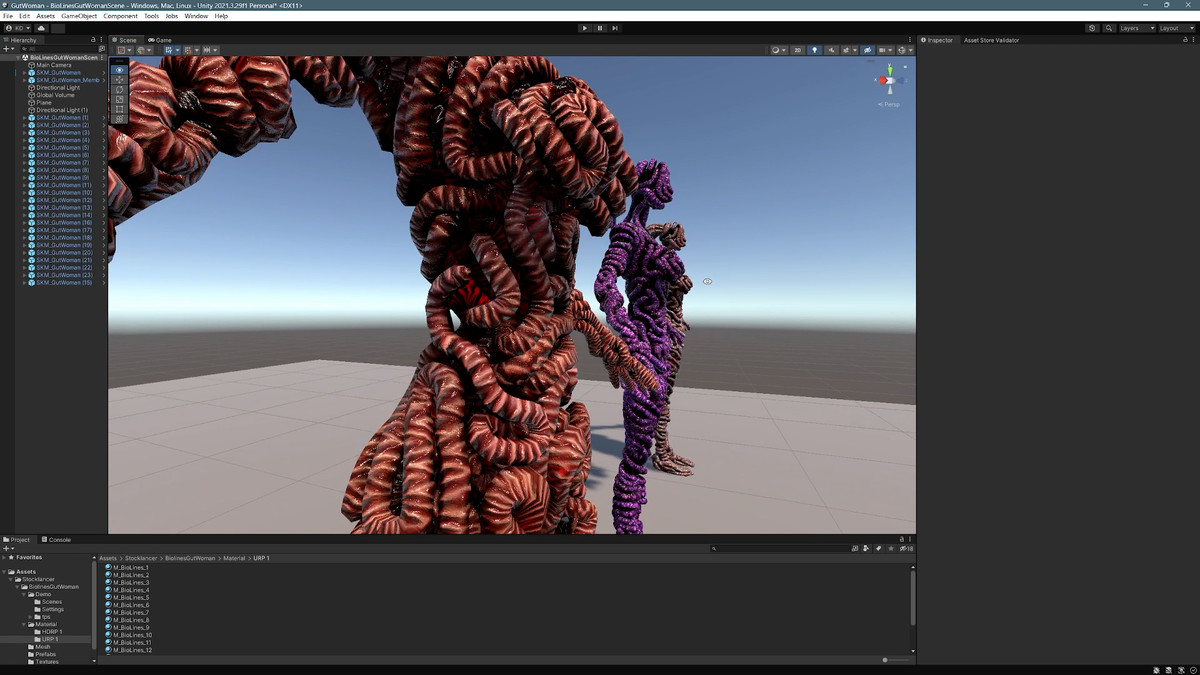This screenshot has width=1200, height=675.
Task: Toggle scene lighting with lightbulb button
Action: point(814,50)
